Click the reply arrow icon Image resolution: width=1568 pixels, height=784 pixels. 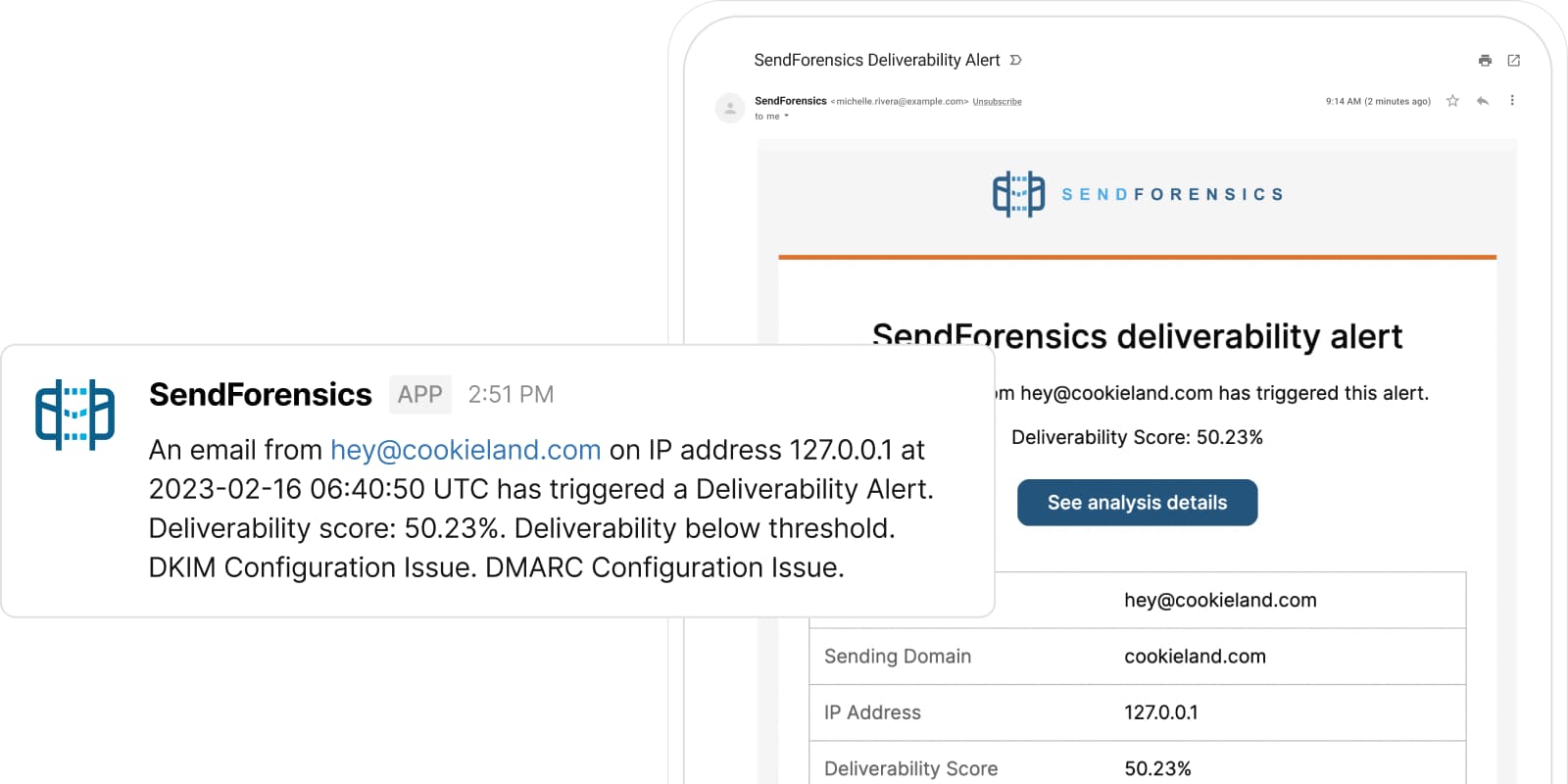pyautogui.click(x=1482, y=101)
